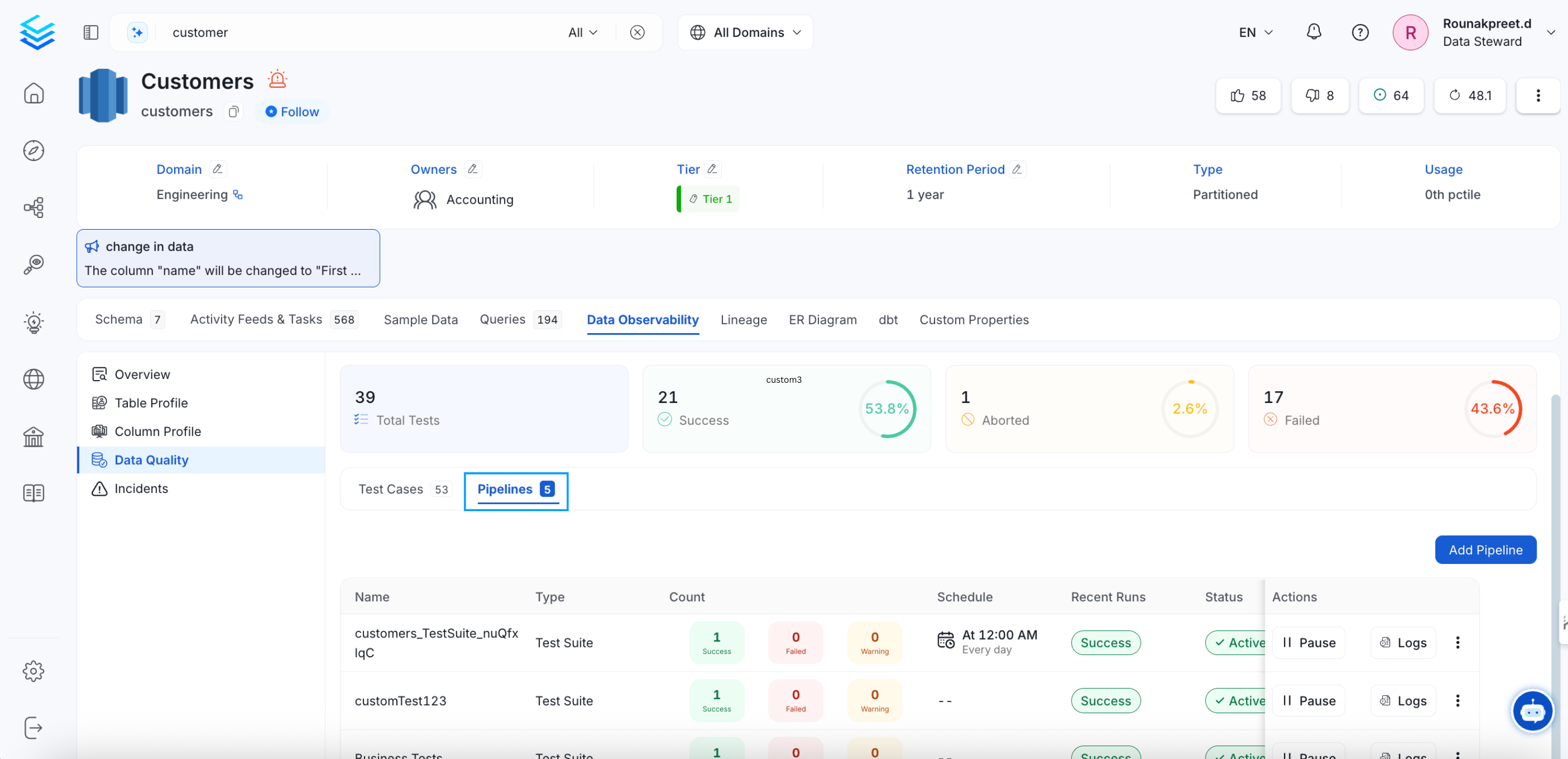
Task: Open the Explore compass icon in sidebar
Action: 34,150
